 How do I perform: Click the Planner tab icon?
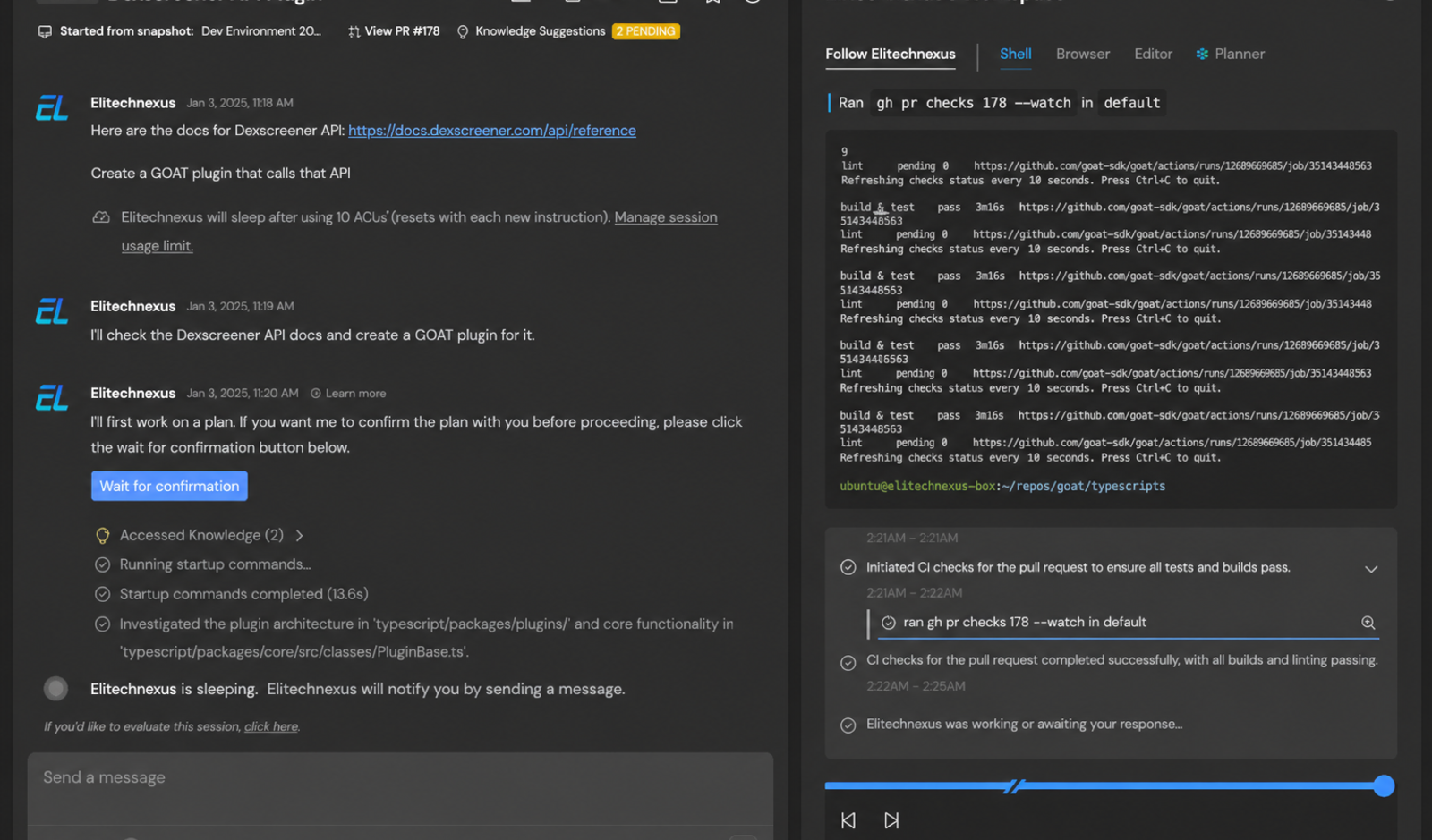coord(1202,55)
